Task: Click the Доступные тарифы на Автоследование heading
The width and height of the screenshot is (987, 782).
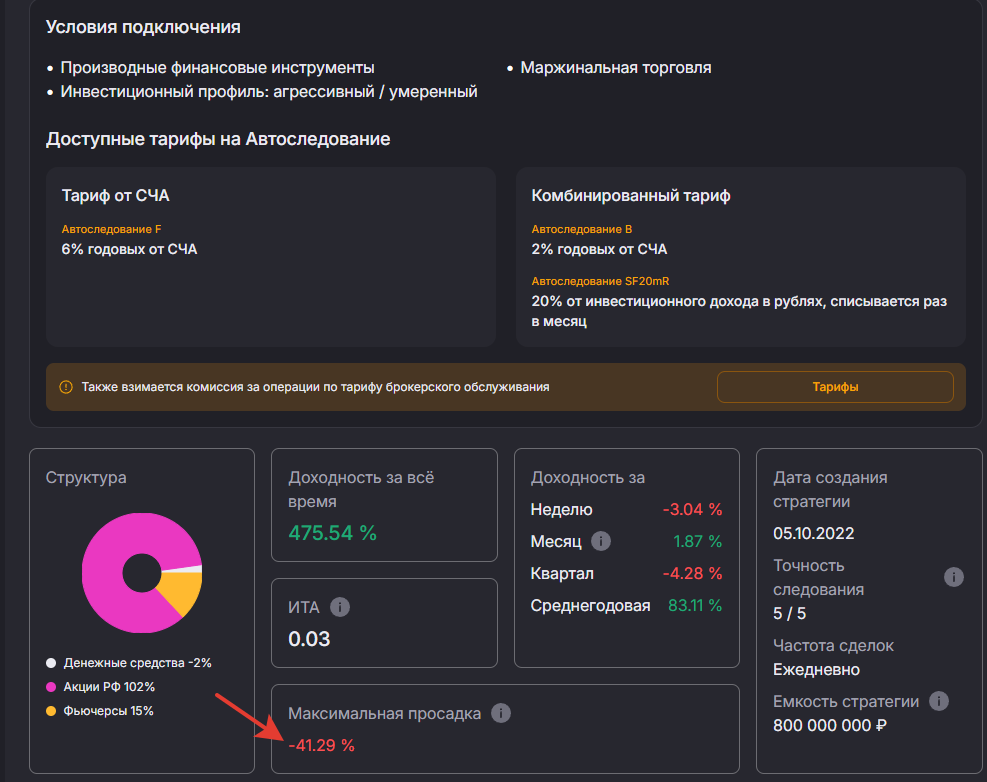Action: tap(218, 139)
